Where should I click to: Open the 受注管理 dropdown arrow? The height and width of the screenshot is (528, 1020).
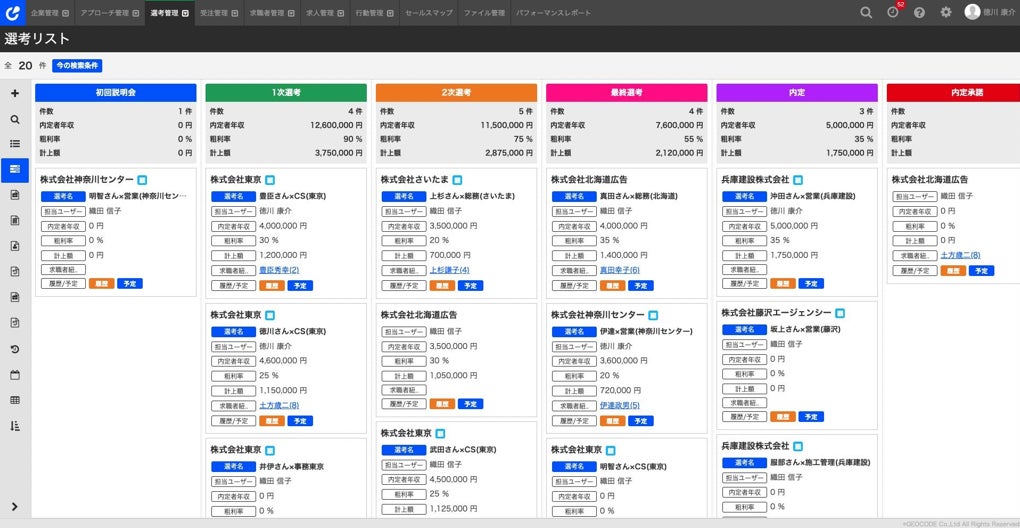(x=236, y=13)
